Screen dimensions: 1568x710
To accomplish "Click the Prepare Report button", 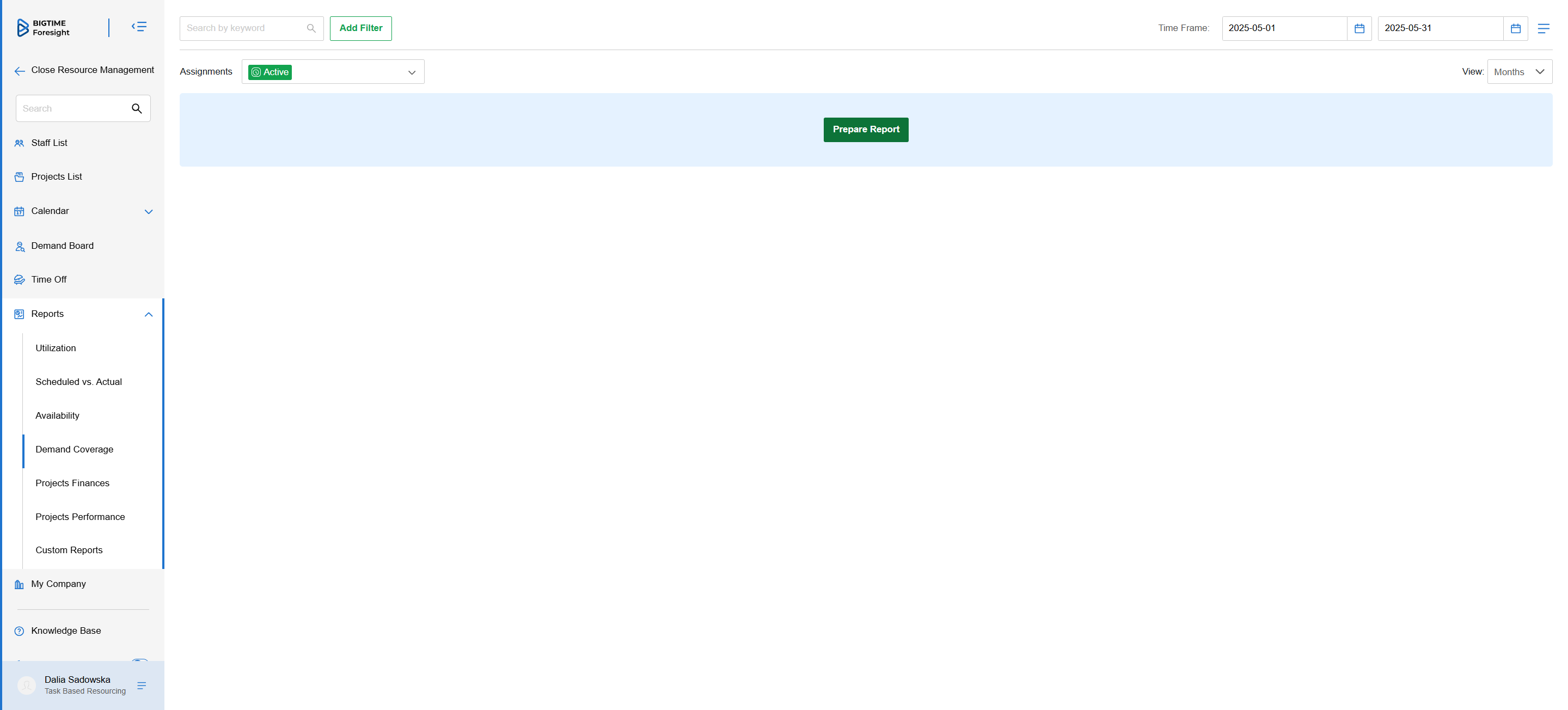I will pyautogui.click(x=866, y=130).
